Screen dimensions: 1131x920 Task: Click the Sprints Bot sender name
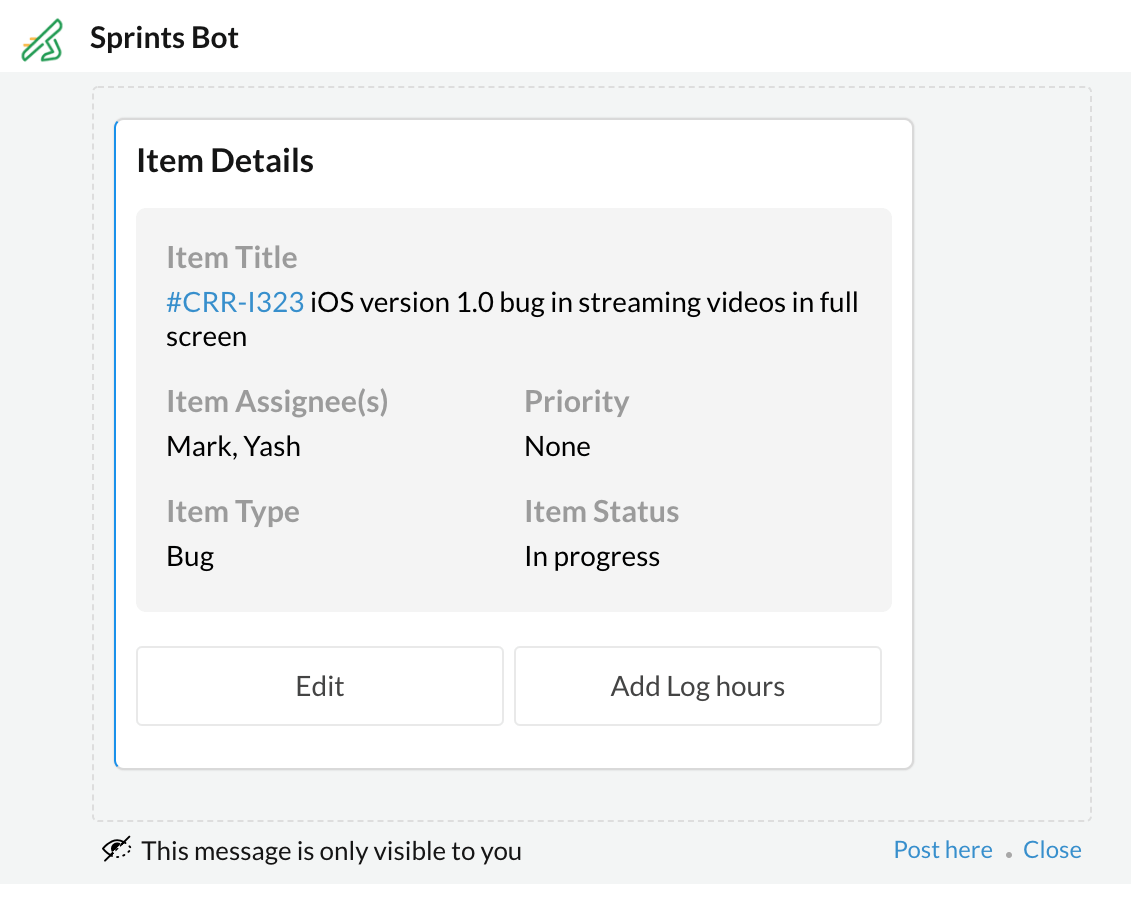[164, 39]
